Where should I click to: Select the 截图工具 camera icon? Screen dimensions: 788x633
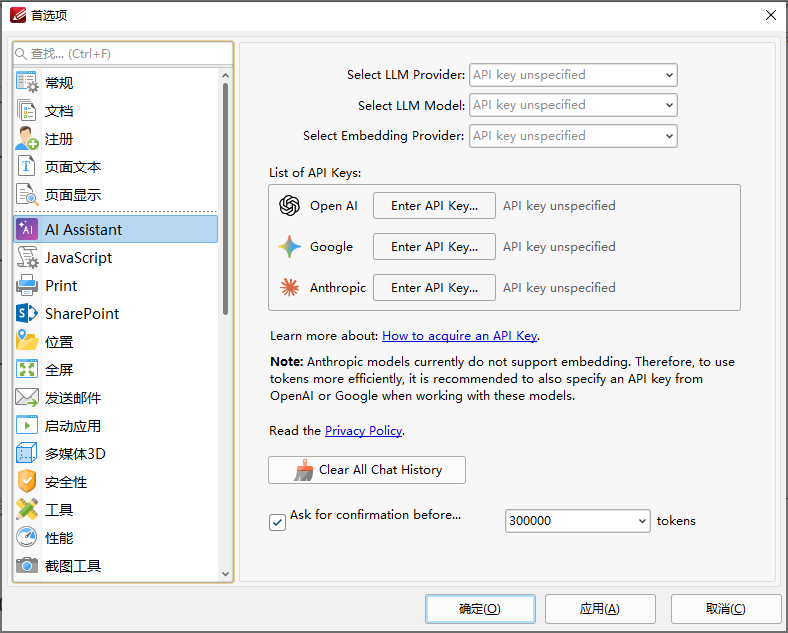click(x=27, y=566)
